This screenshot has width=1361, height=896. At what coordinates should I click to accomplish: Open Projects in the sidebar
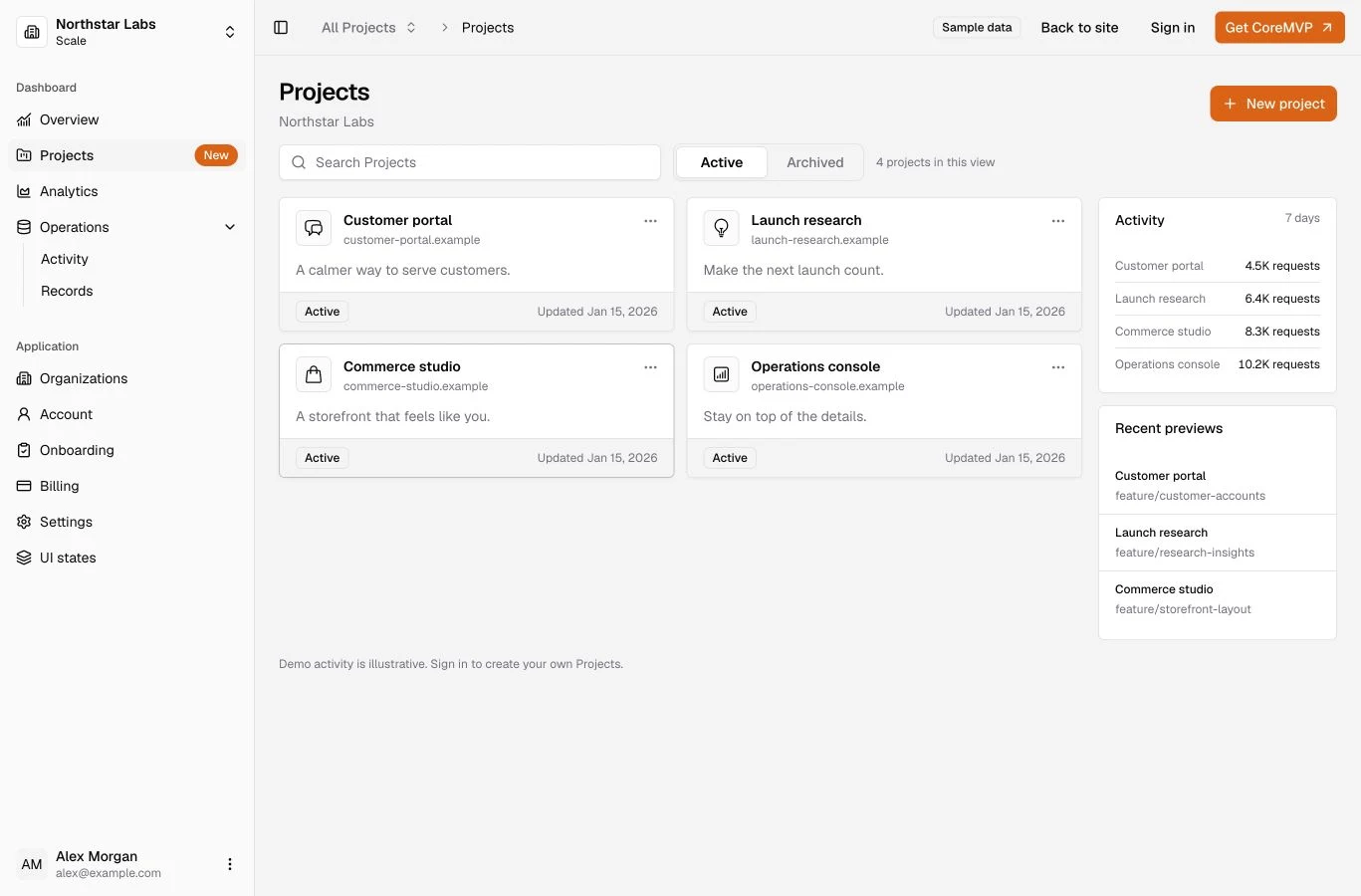tap(127, 155)
